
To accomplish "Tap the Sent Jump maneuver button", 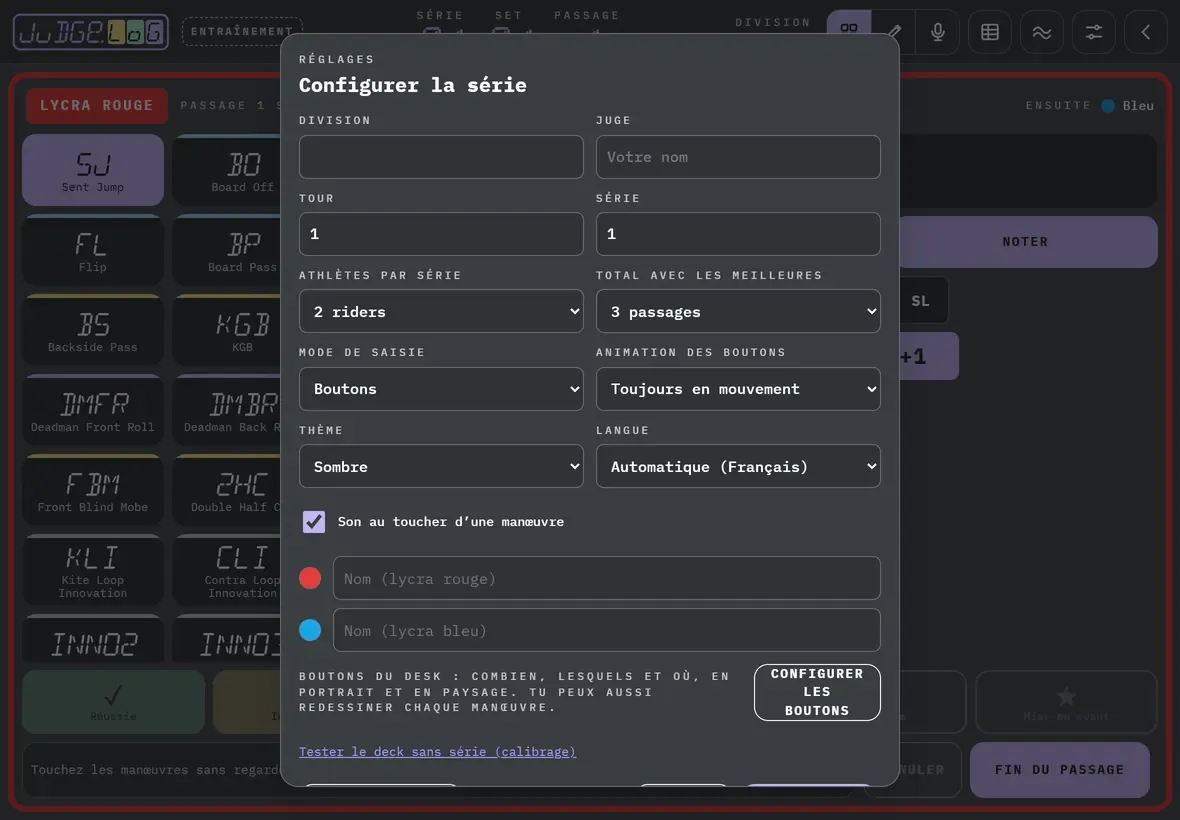I will pos(93,170).
